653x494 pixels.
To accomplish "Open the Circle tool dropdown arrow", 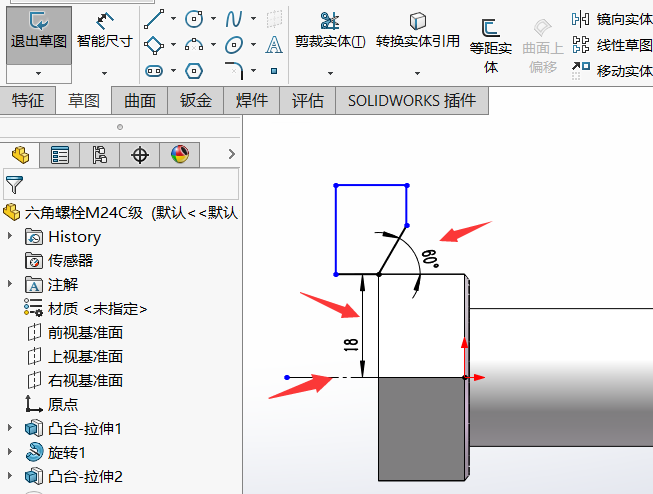I will pyautogui.click(x=213, y=19).
